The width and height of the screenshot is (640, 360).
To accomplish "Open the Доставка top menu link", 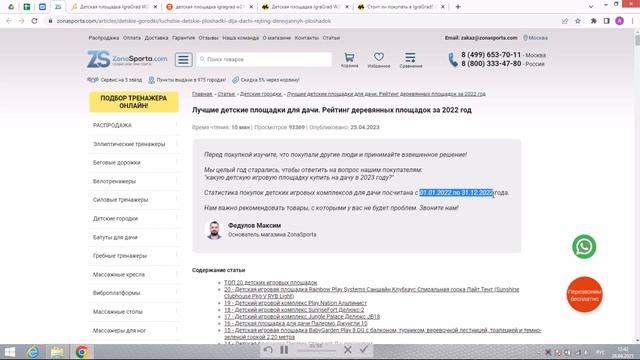I will coord(156,38).
